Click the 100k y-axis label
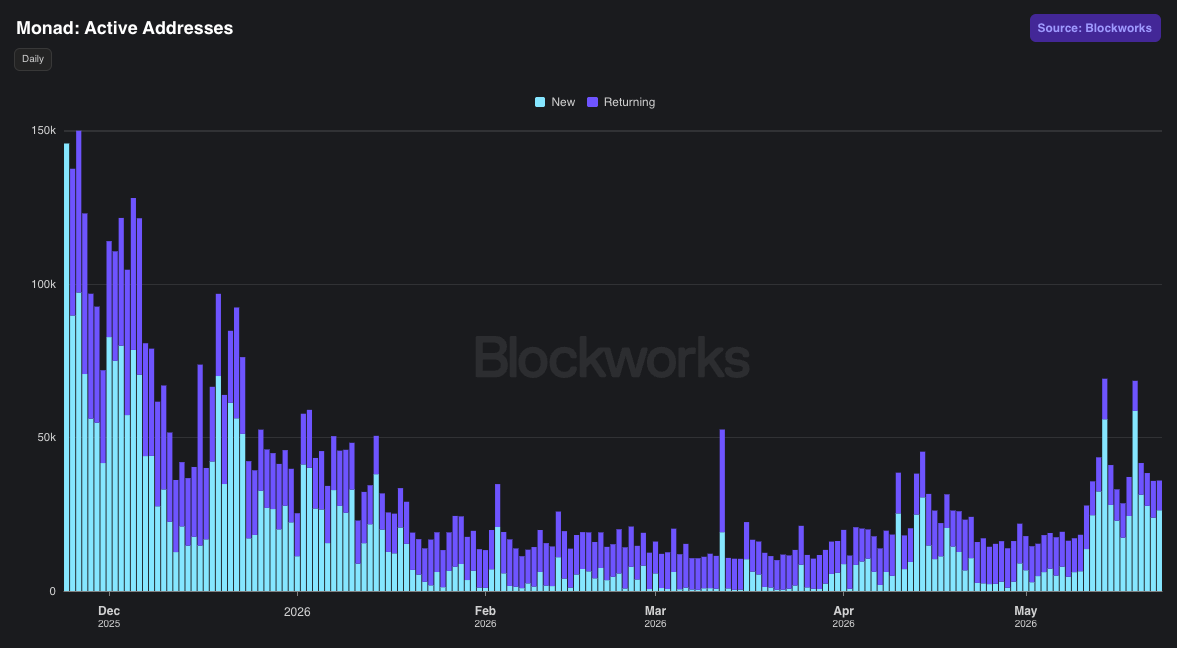Image resolution: width=1177 pixels, height=648 pixels. (44, 285)
